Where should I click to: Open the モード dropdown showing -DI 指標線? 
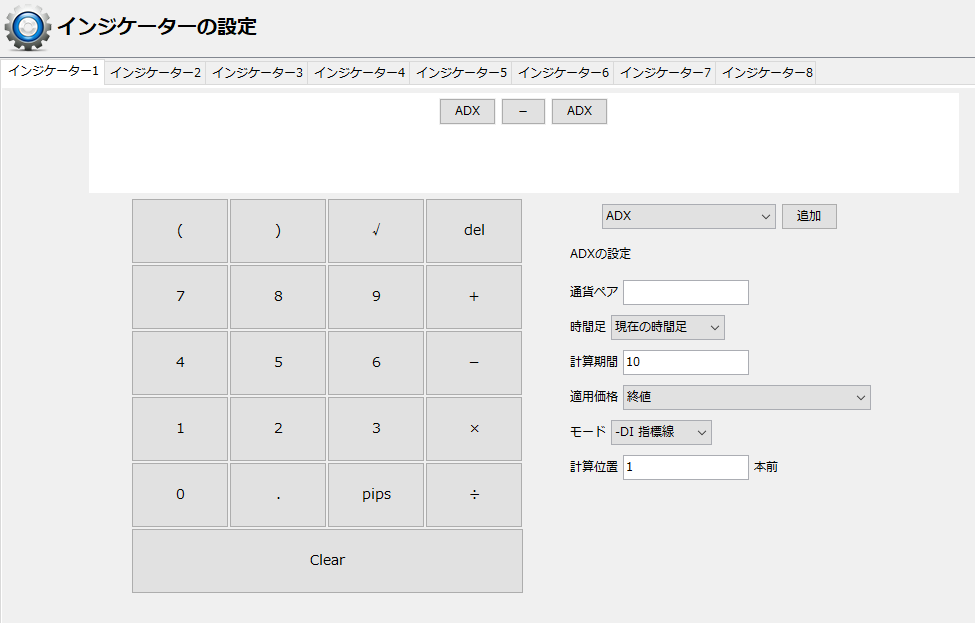661,432
